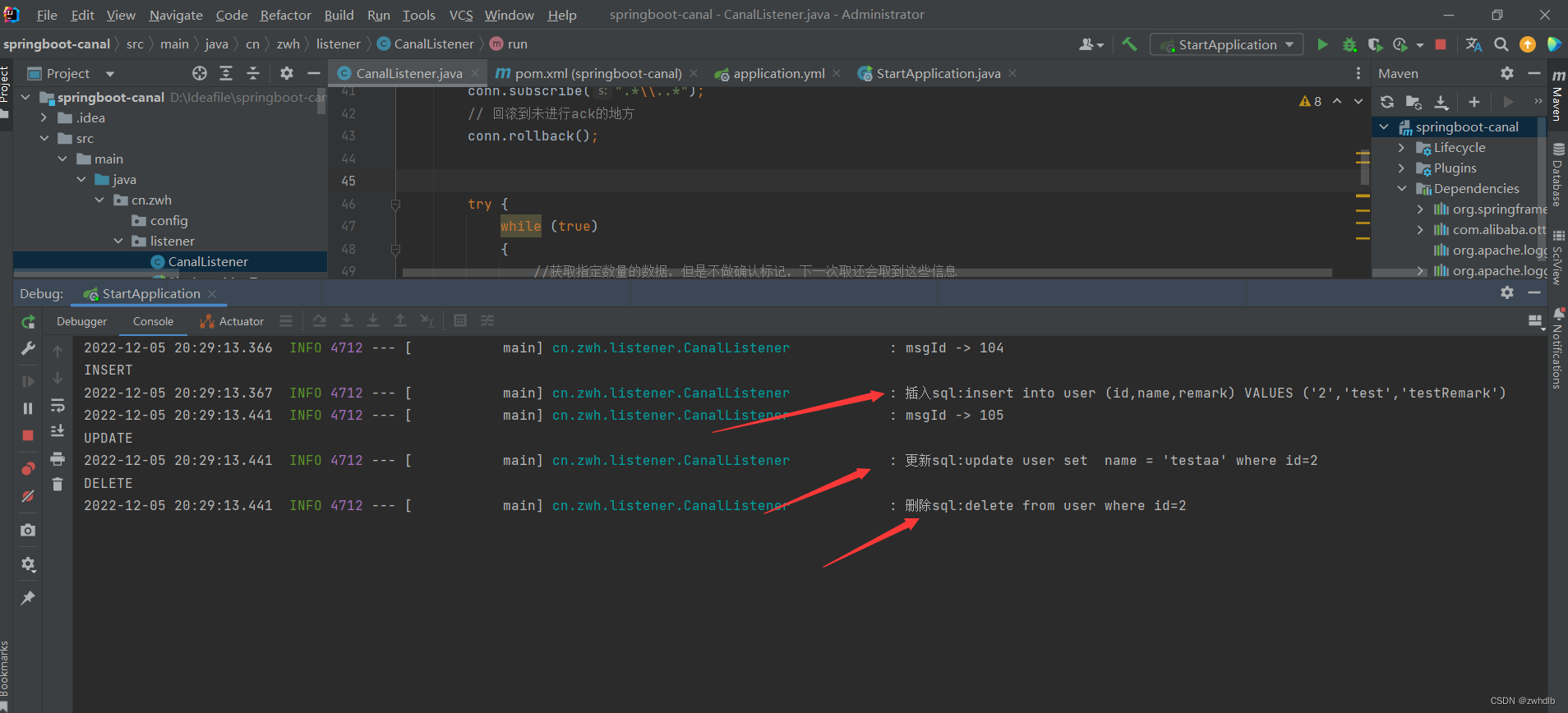
Task: Stop the debug session red square
Action: [28, 435]
